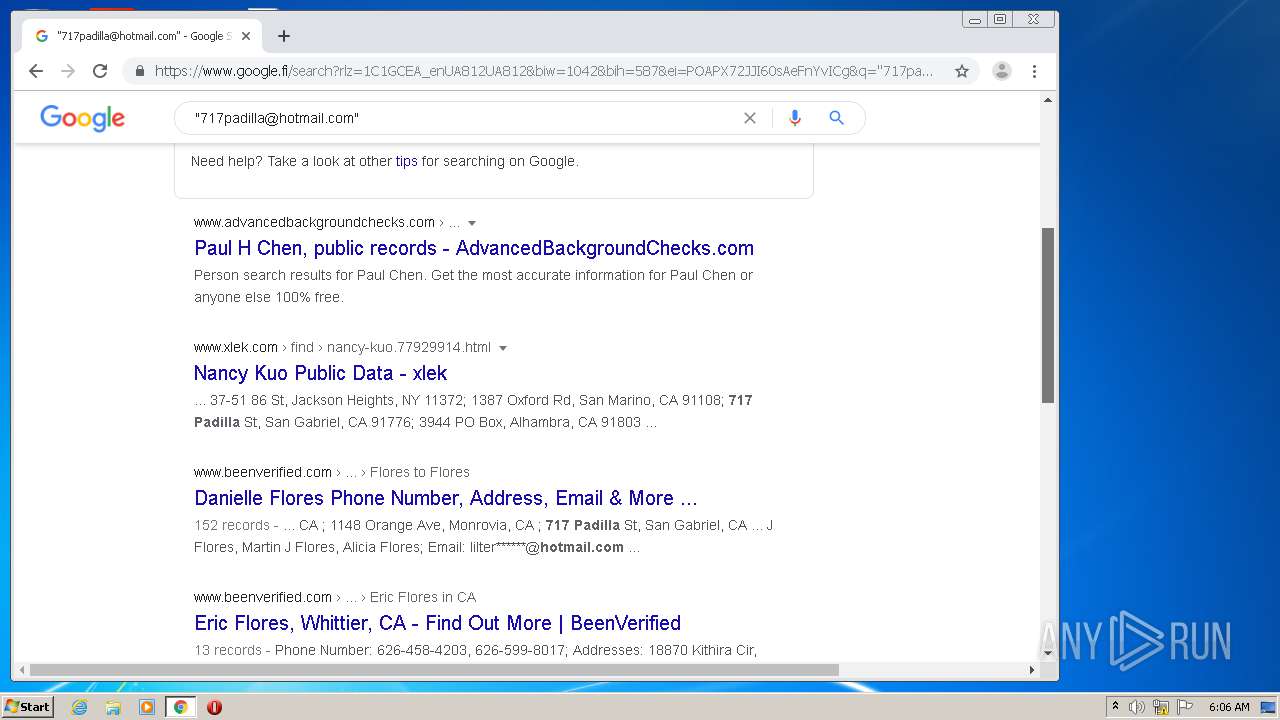Expand xlek.com result options arrow
Screen dimensions: 1280x720
(x=503, y=348)
